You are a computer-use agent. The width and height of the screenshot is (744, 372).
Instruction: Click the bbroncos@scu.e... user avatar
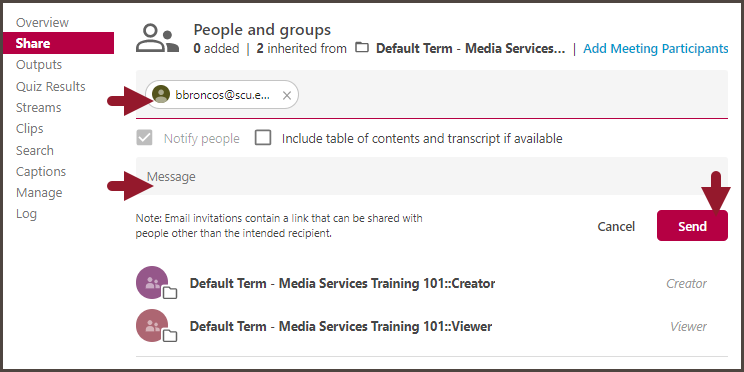161,94
